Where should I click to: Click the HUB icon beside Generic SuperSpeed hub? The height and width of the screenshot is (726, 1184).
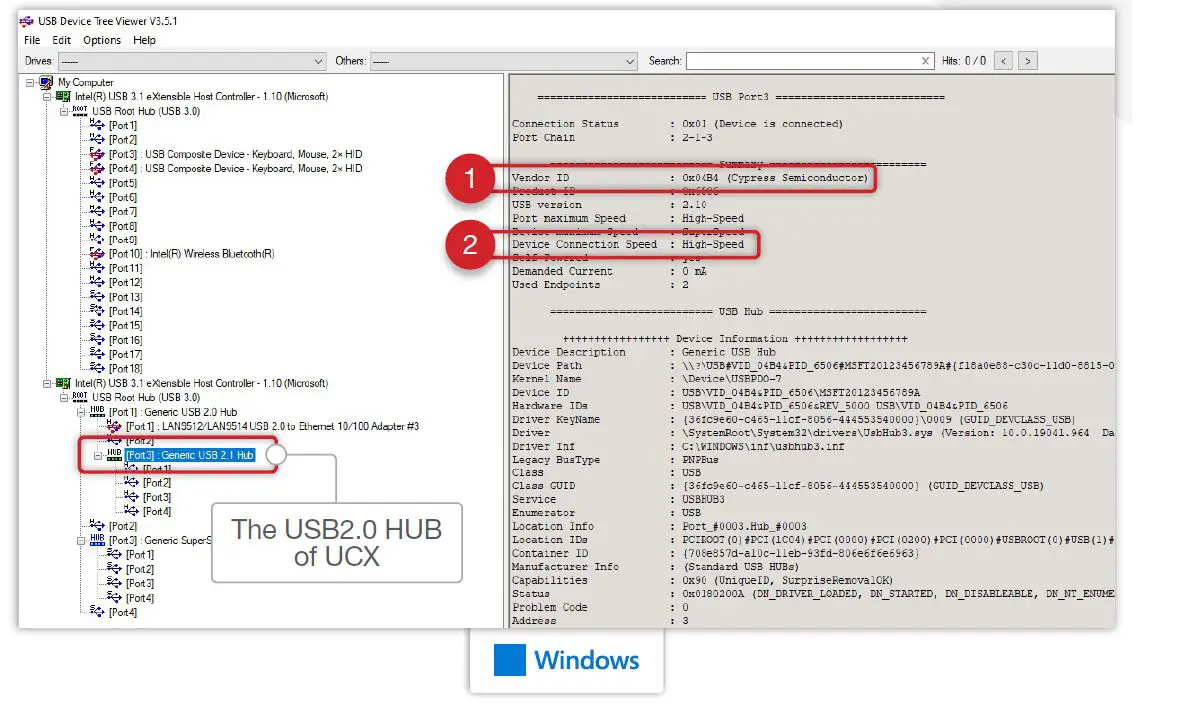(97, 541)
